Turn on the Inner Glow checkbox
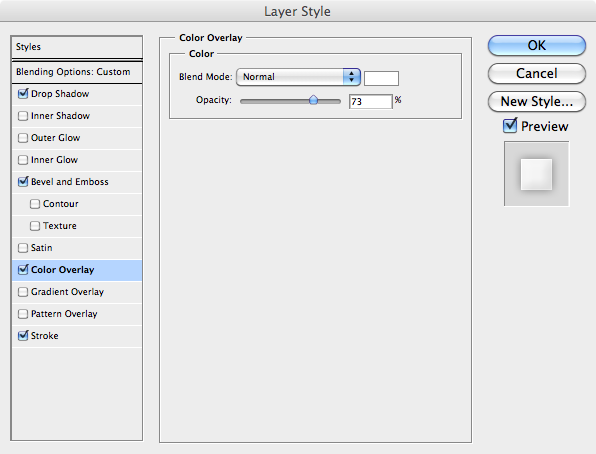 23,160
